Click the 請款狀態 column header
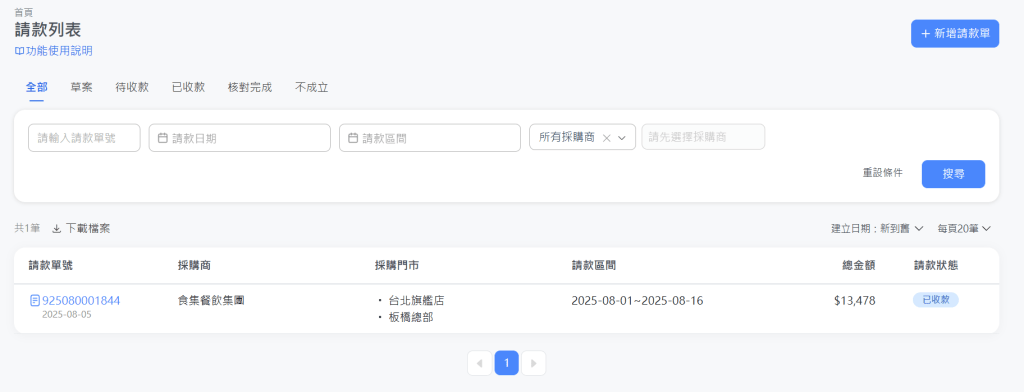The width and height of the screenshot is (1024, 392). tap(936, 265)
